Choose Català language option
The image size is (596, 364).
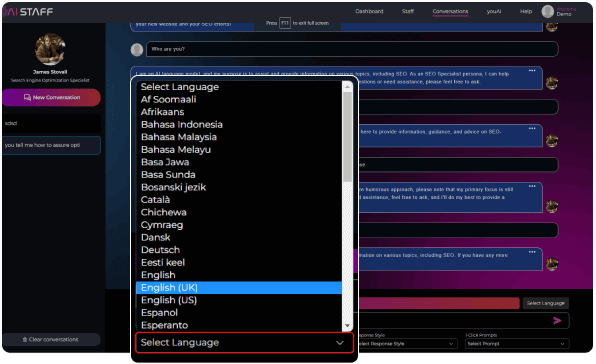point(239,200)
